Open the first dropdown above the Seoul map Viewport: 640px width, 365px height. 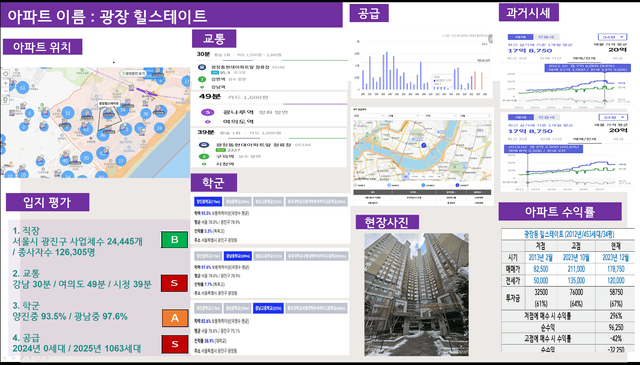[x=369, y=116]
